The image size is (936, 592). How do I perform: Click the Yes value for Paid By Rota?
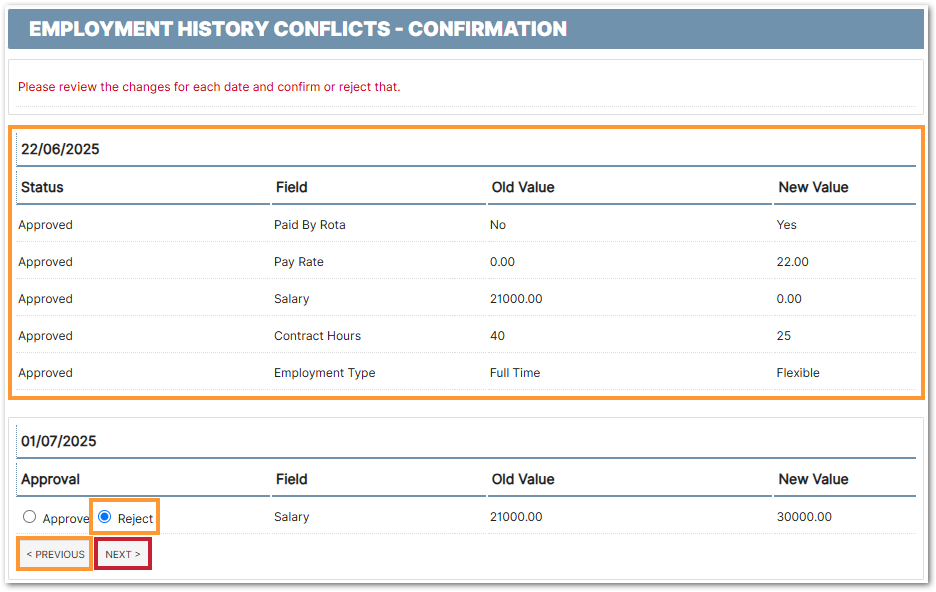pyautogui.click(x=787, y=225)
